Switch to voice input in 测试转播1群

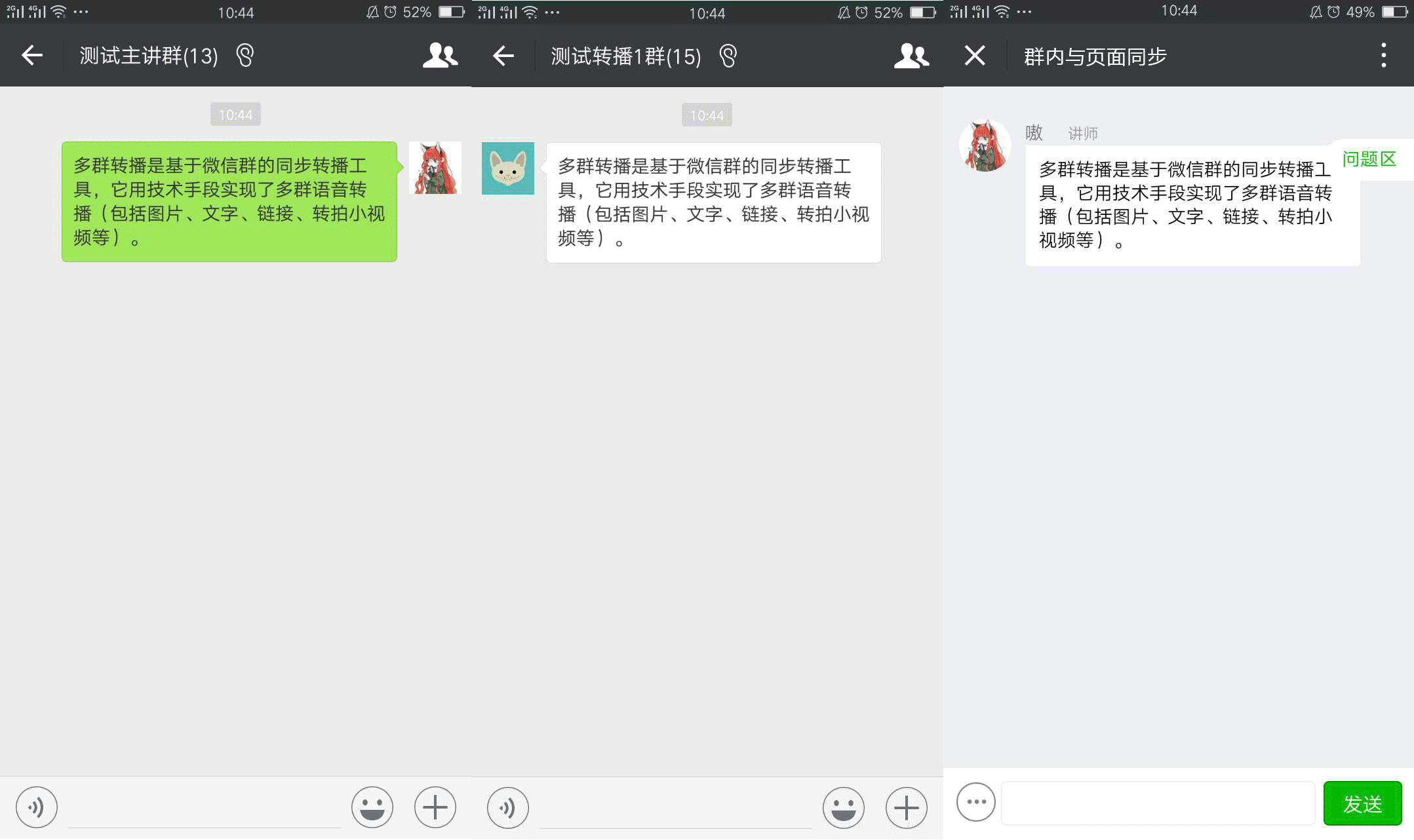507,807
